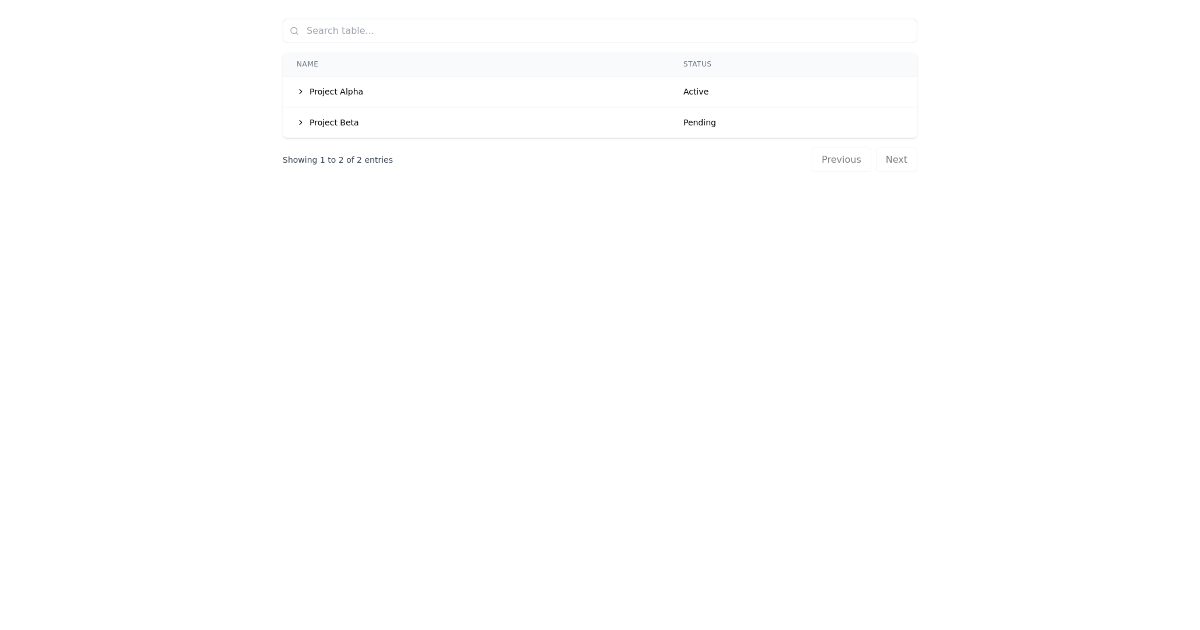Viewport: 1200px width, 630px height.
Task: Click the Active status of Project Alpha
Action: click(695, 91)
